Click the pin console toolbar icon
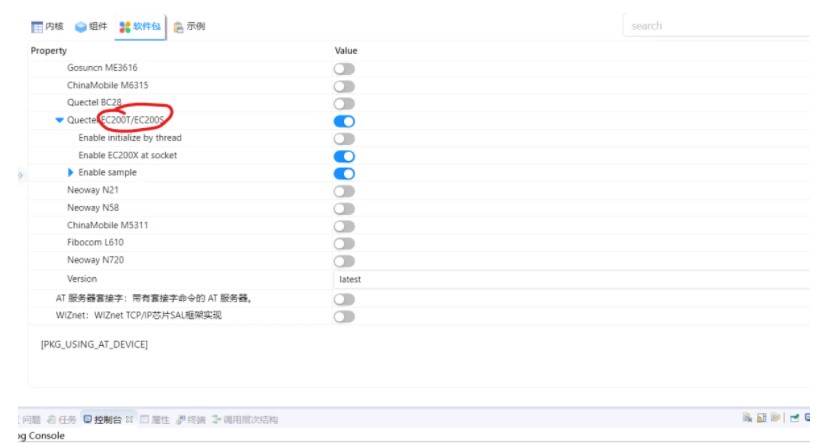Screen dimensions: 818x446 point(795,417)
